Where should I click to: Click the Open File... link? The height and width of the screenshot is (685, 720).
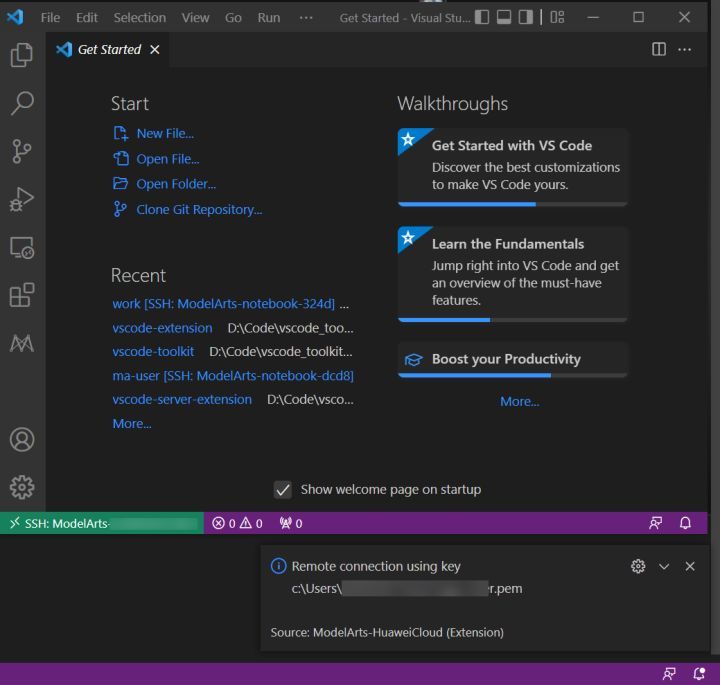click(168, 159)
